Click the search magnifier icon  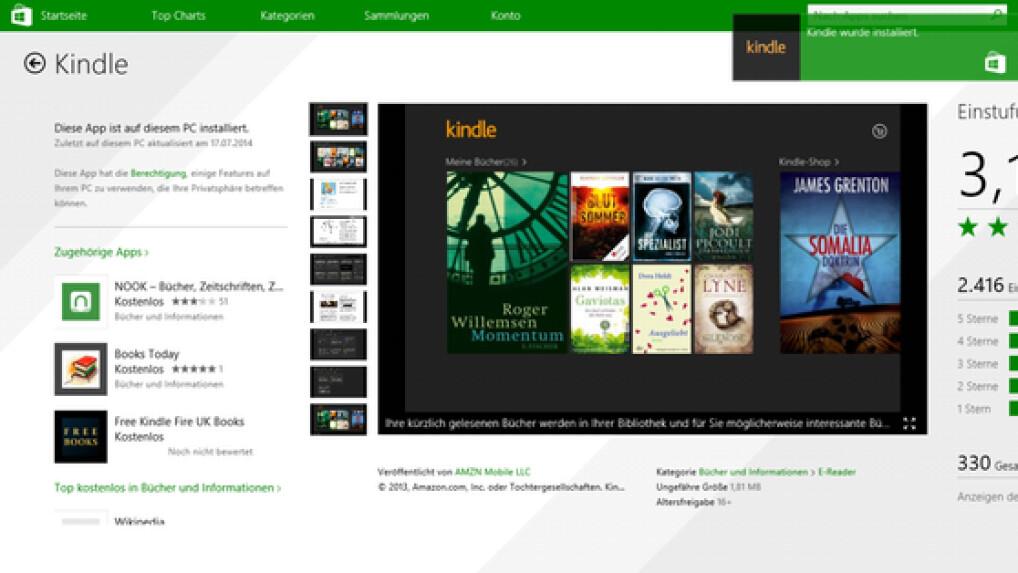pos(996,15)
